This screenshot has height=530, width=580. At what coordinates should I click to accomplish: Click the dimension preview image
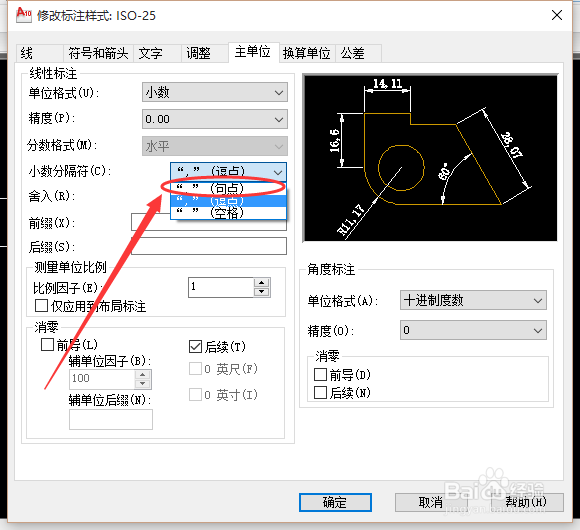coord(431,158)
